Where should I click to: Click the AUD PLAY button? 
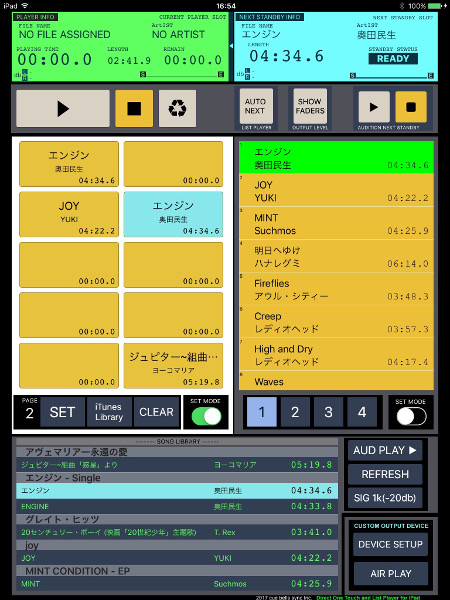coord(385,450)
